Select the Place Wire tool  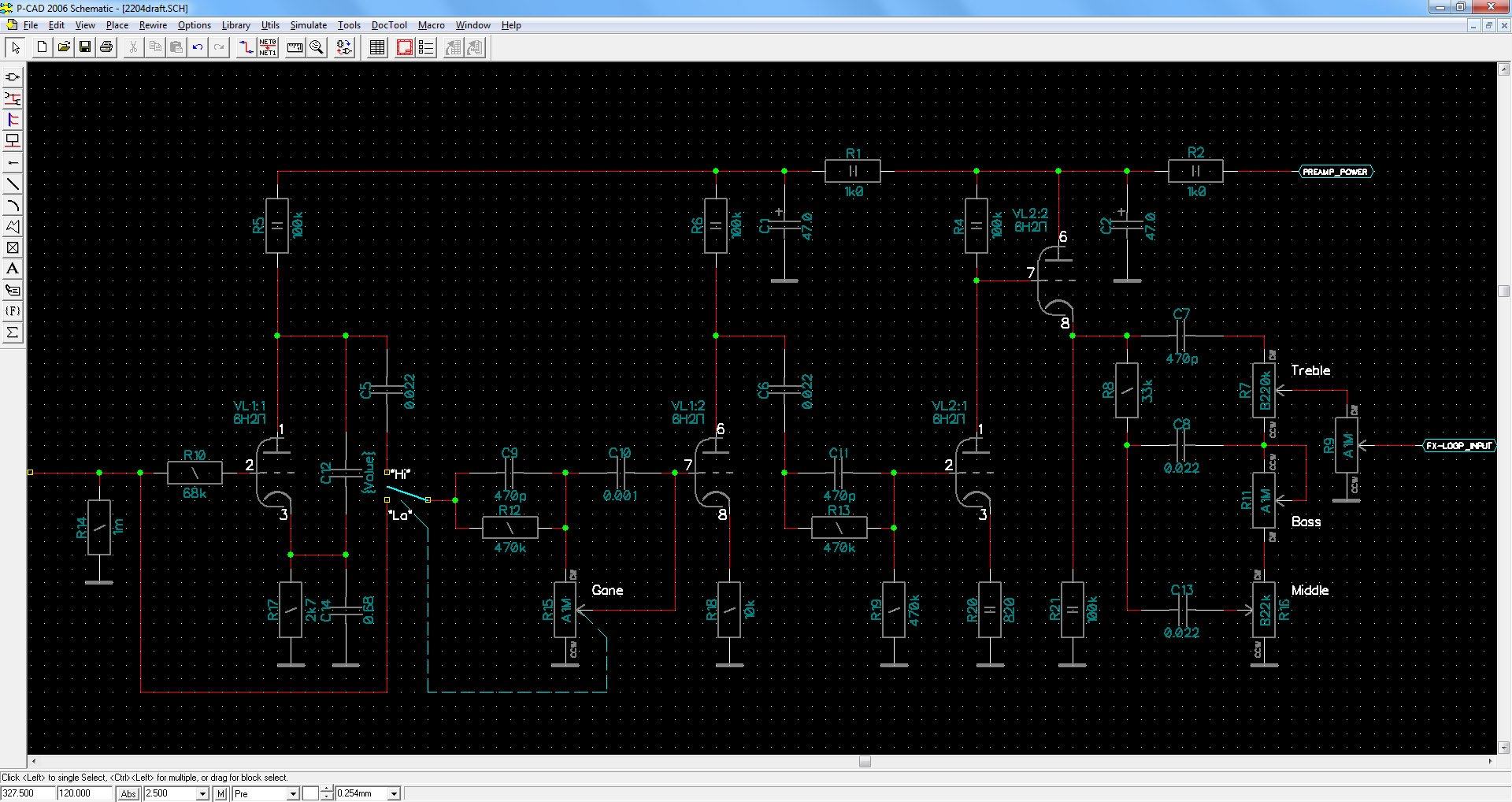(x=13, y=98)
